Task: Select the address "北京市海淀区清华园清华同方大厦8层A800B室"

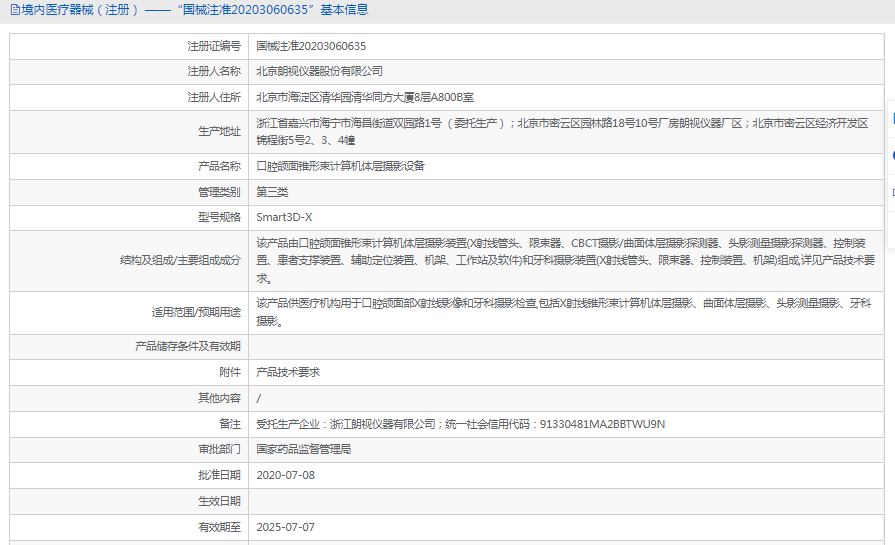Action: point(365,98)
